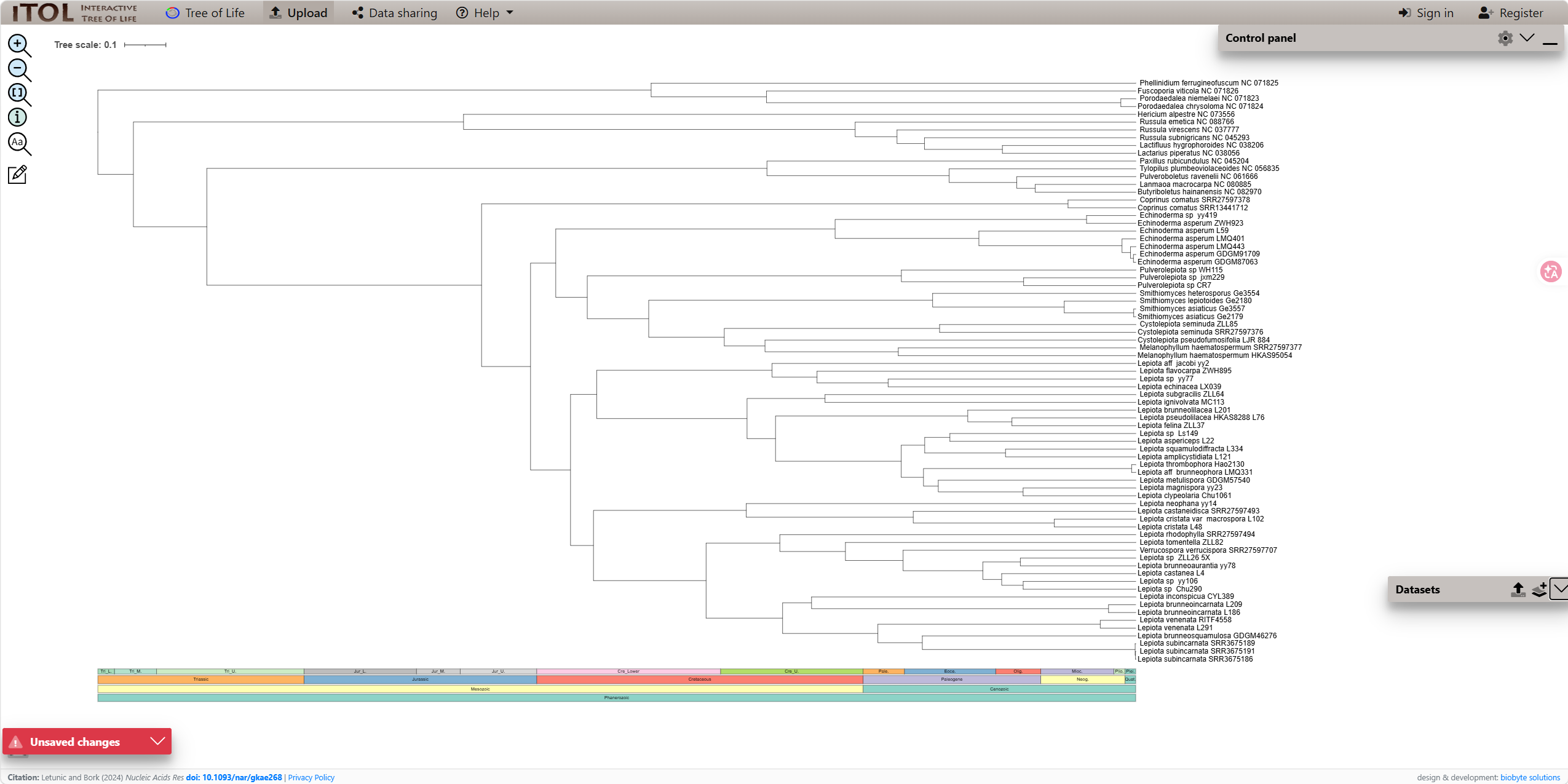This screenshot has height=784, width=1568.
Task: Select leaf Lepiota castanea L4
Action: pyautogui.click(x=1170, y=573)
